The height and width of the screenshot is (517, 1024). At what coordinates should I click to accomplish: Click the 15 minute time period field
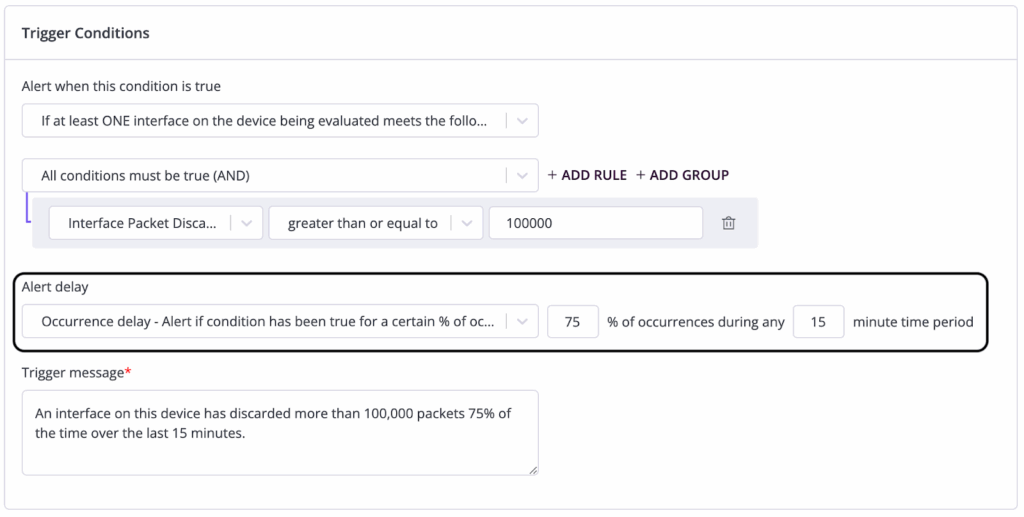[818, 322]
